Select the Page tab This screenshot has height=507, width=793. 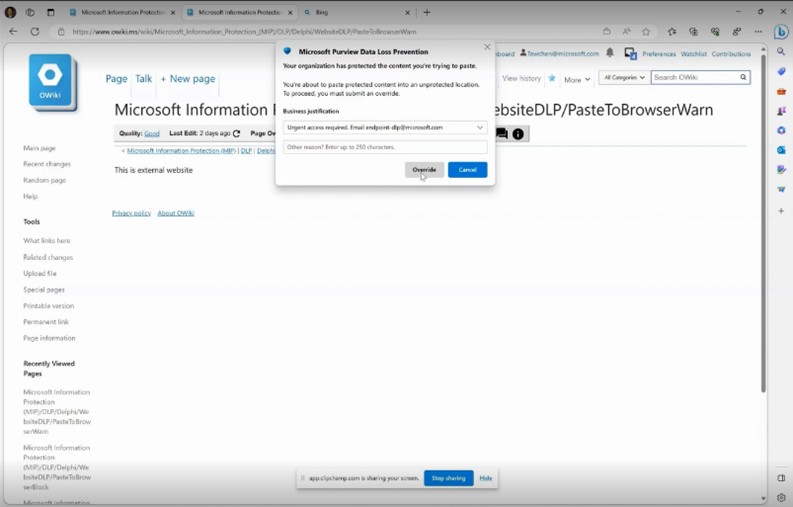116,78
